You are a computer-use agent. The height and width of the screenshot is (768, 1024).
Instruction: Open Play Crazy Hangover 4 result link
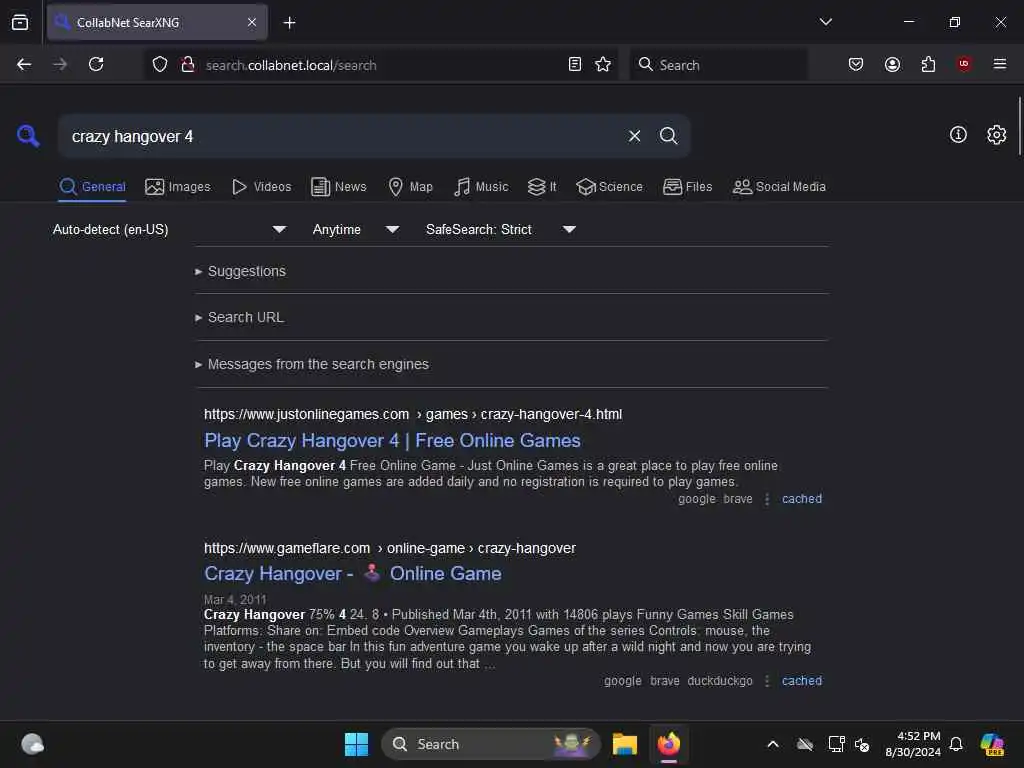pos(392,441)
